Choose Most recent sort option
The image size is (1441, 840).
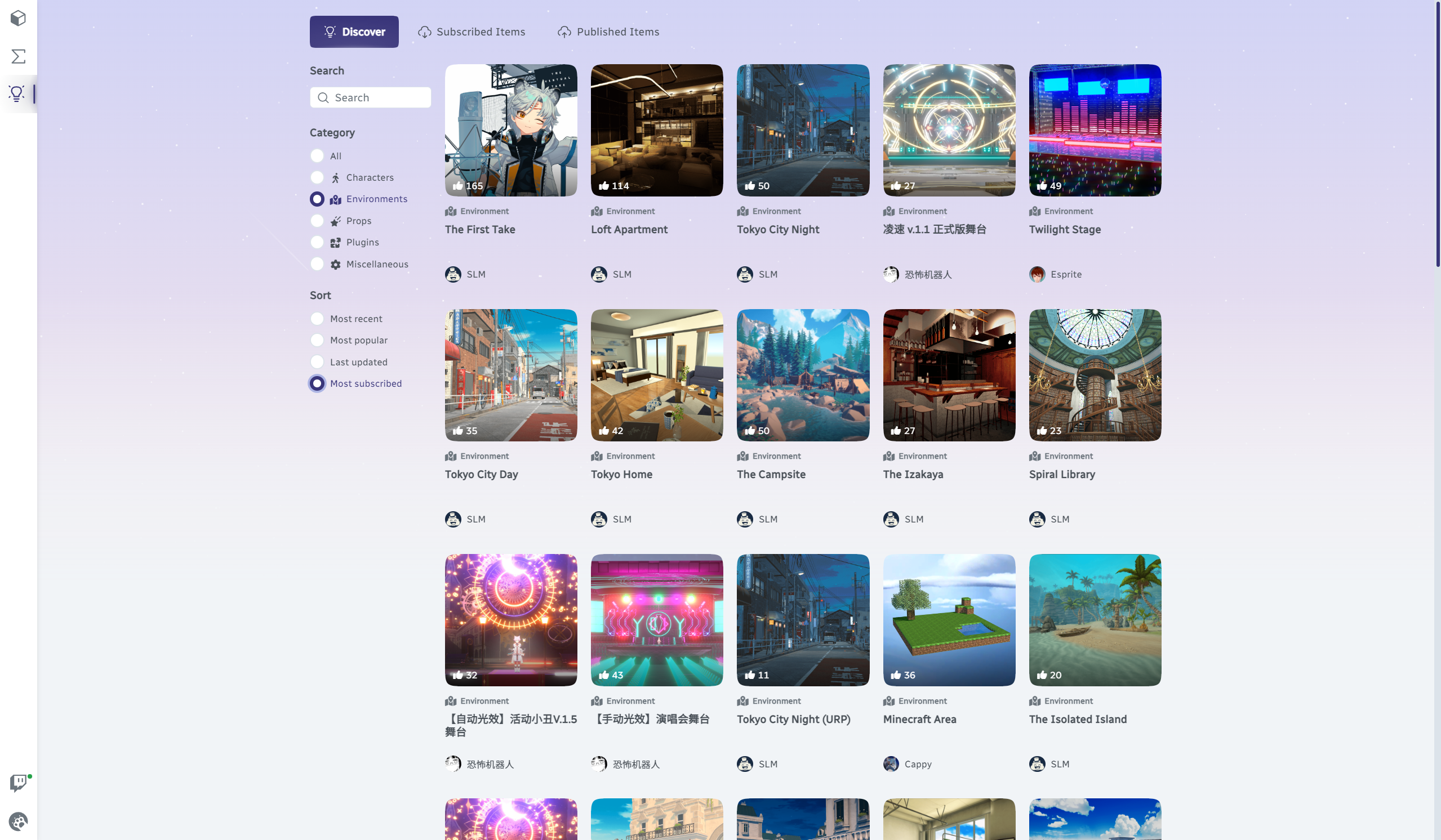click(x=317, y=319)
